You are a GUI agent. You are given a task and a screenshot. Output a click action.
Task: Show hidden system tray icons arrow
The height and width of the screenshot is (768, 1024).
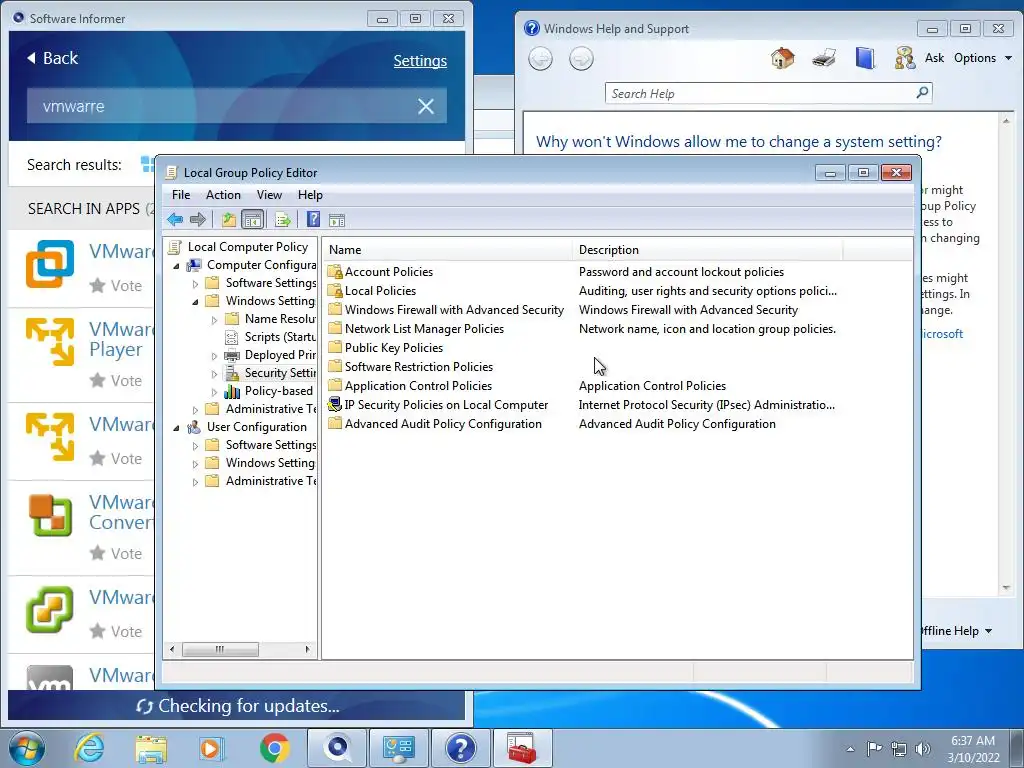click(850, 749)
